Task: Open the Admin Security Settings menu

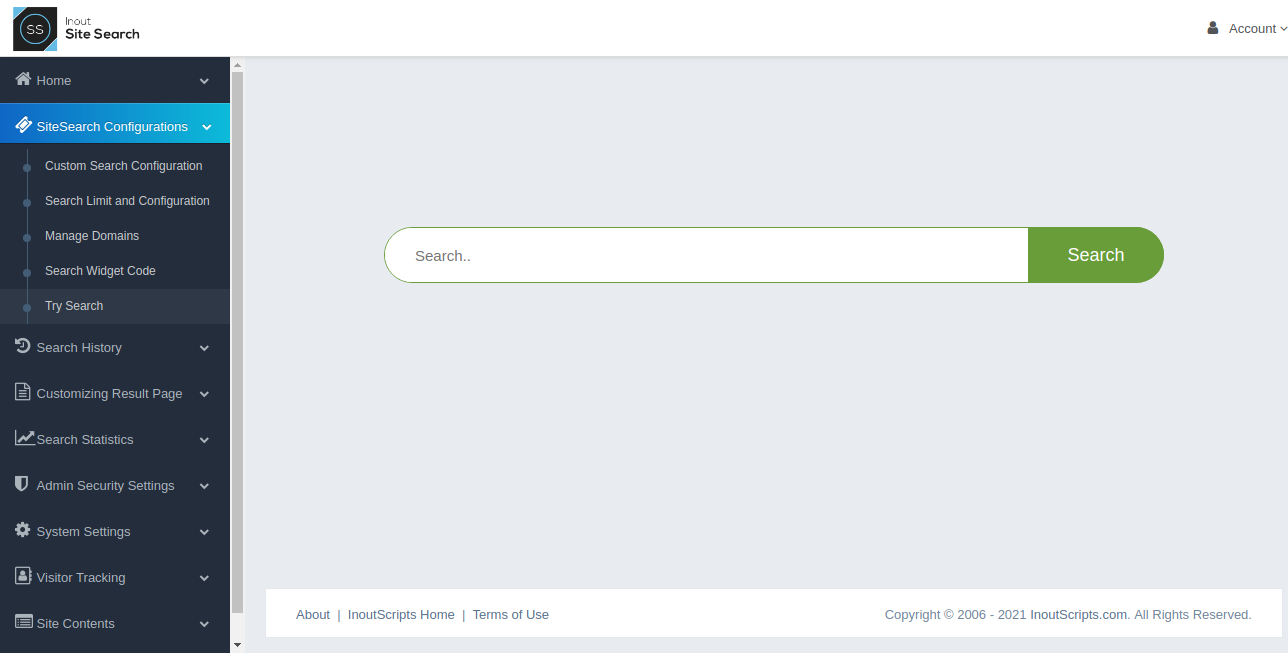Action: [115, 485]
